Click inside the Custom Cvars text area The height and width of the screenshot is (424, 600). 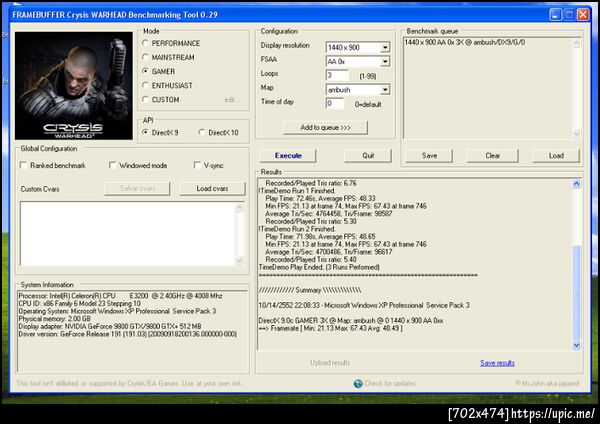[x=127, y=233]
